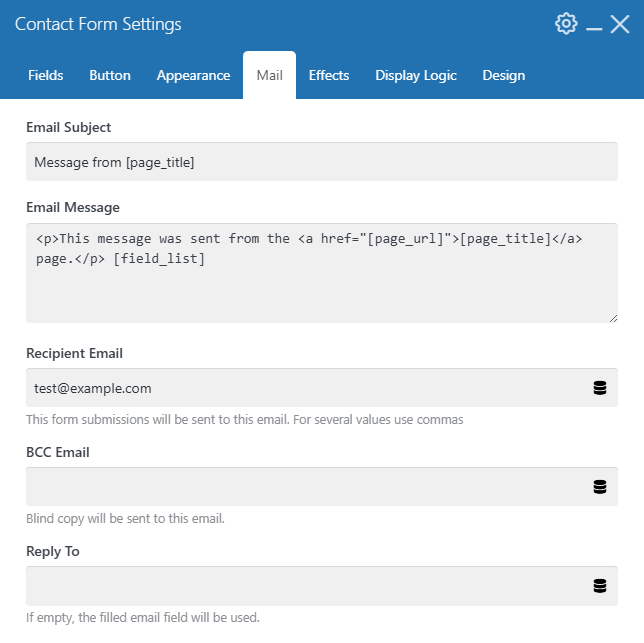Open the Design tab
The height and width of the screenshot is (643, 644).
pos(504,75)
